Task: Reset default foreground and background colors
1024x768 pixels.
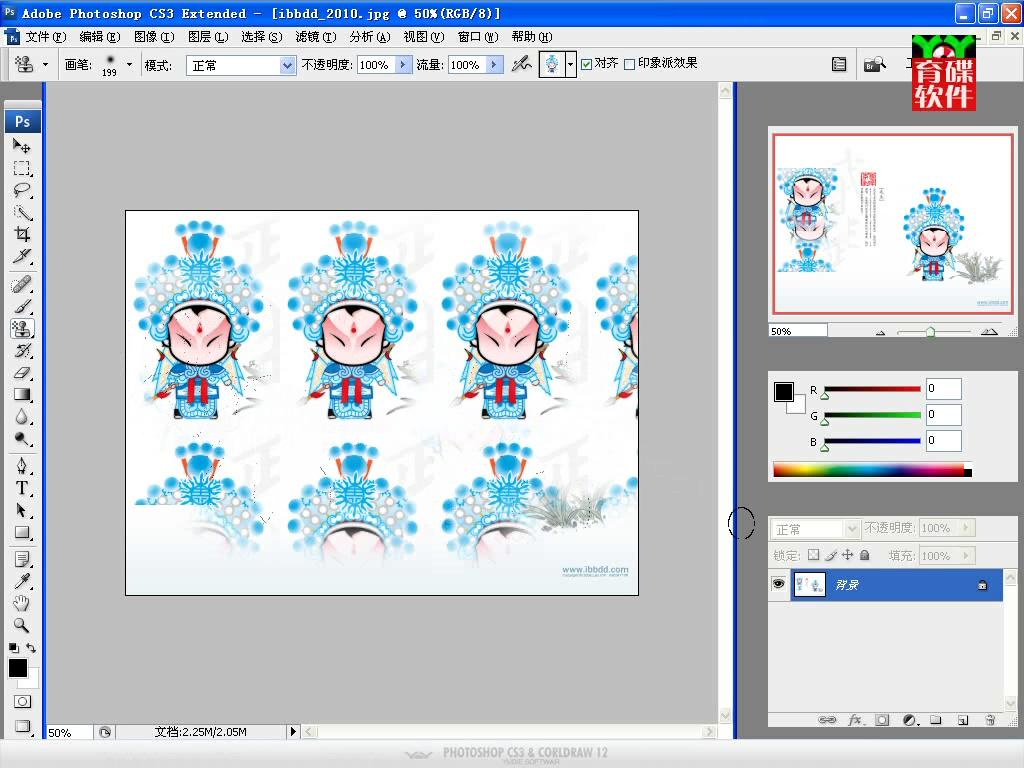Action: (x=13, y=648)
